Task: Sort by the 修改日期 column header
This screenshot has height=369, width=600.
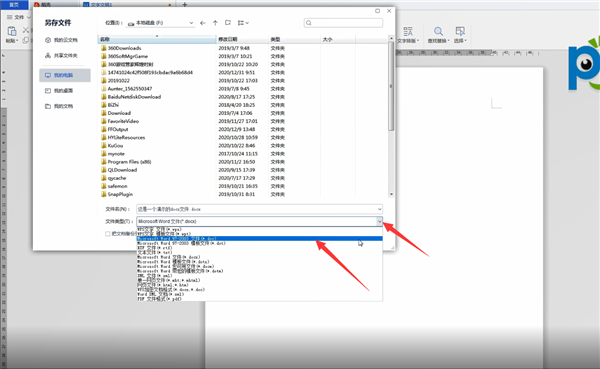Action: [242, 39]
